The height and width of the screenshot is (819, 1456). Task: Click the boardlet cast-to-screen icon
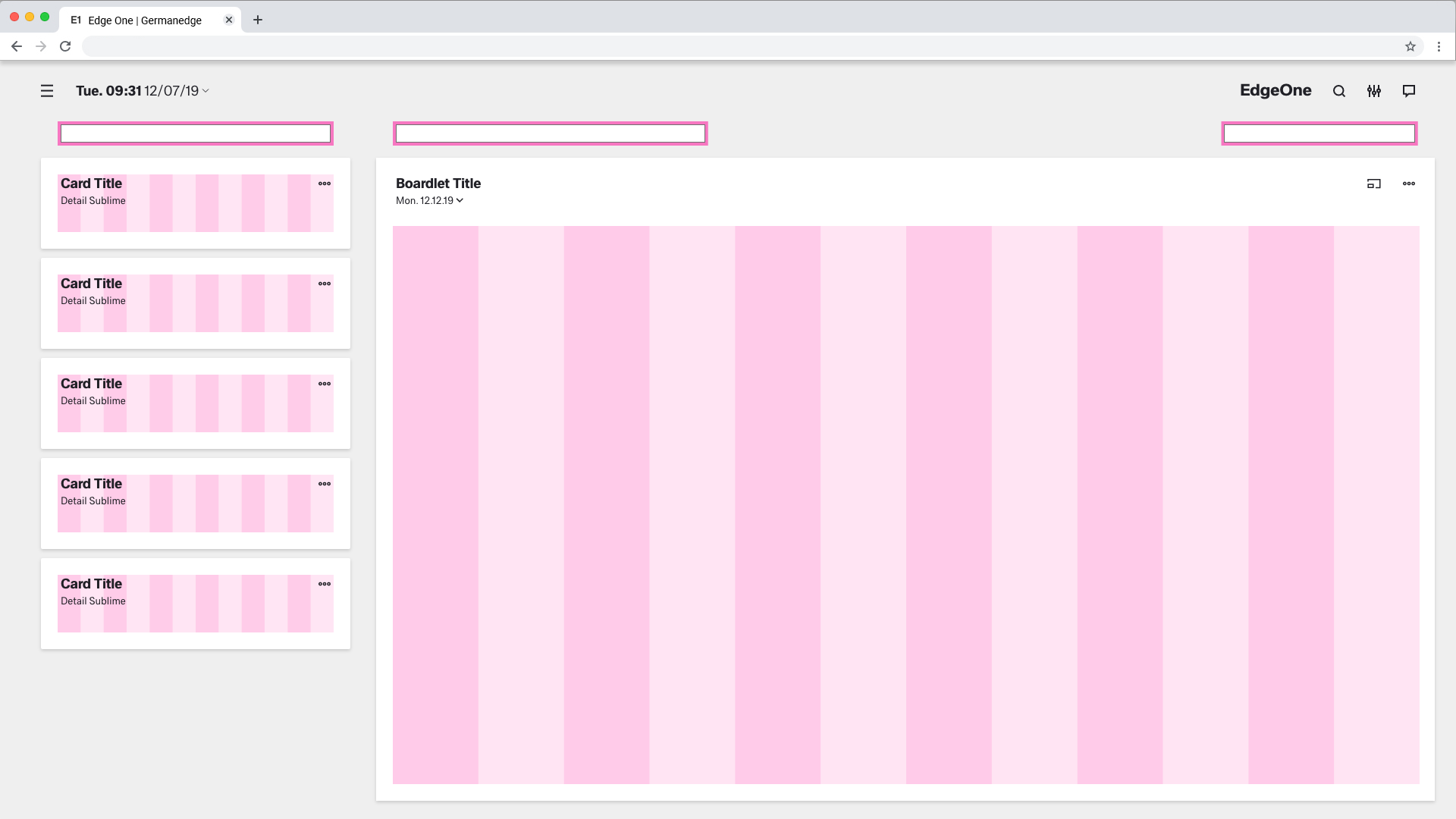click(1374, 184)
